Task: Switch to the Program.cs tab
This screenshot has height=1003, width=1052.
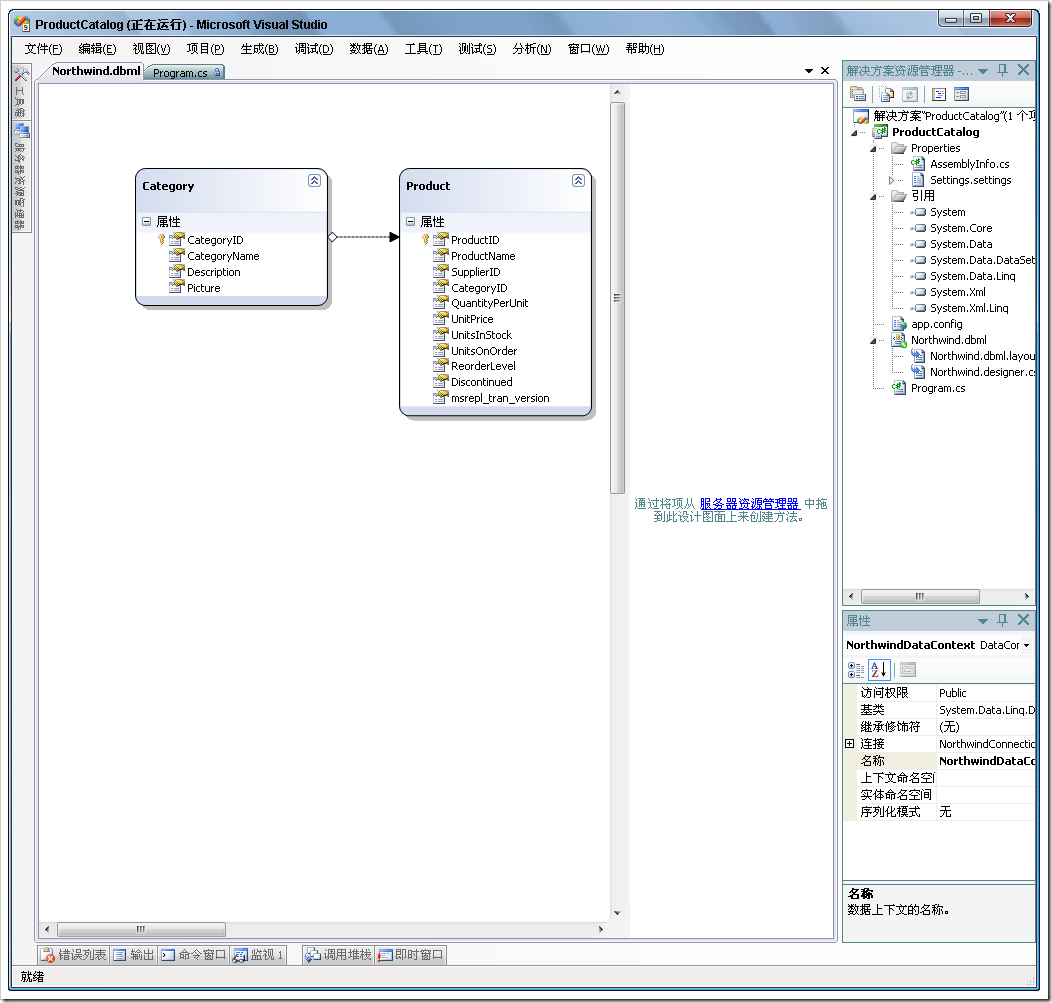Action: (184, 72)
